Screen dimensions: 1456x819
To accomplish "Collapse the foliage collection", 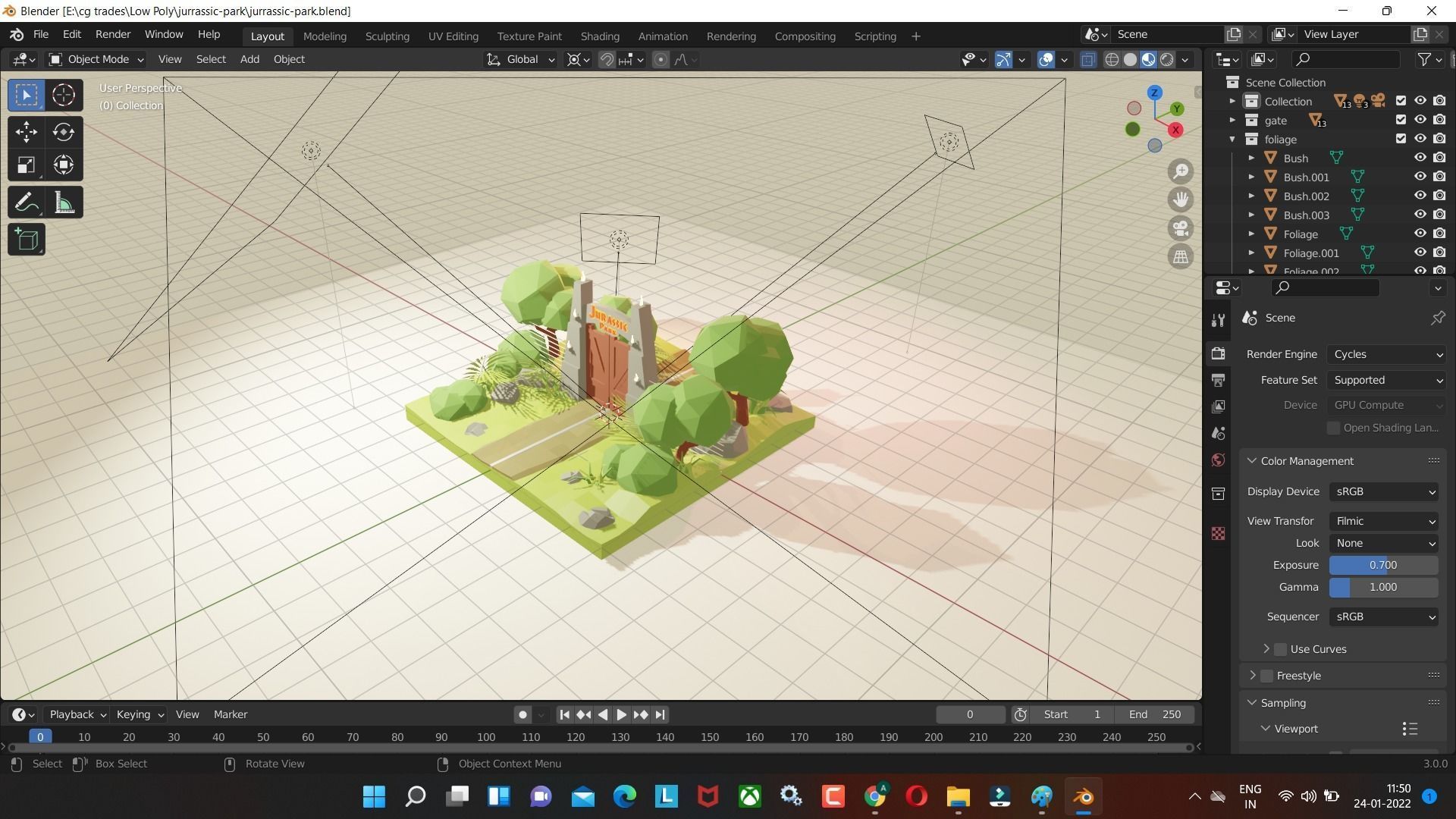I will (1232, 139).
